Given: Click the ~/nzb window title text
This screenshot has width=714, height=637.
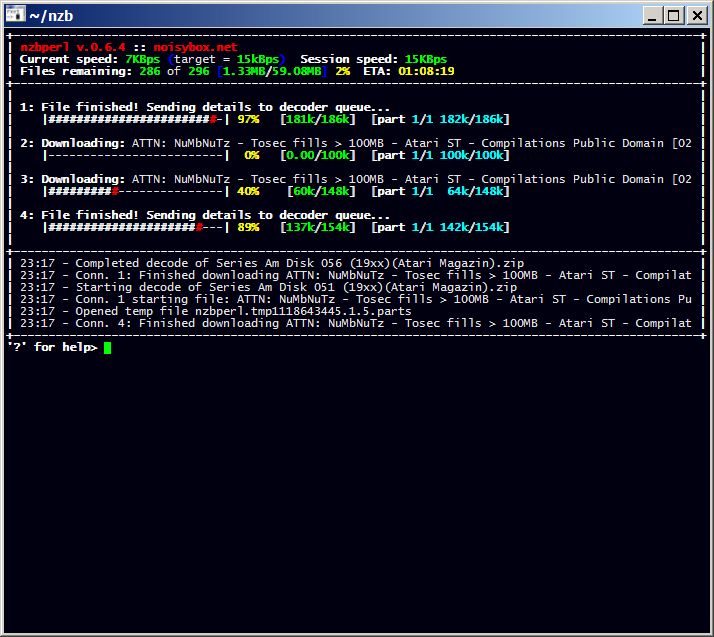Looking at the screenshot, I should (x=52, y=15).
